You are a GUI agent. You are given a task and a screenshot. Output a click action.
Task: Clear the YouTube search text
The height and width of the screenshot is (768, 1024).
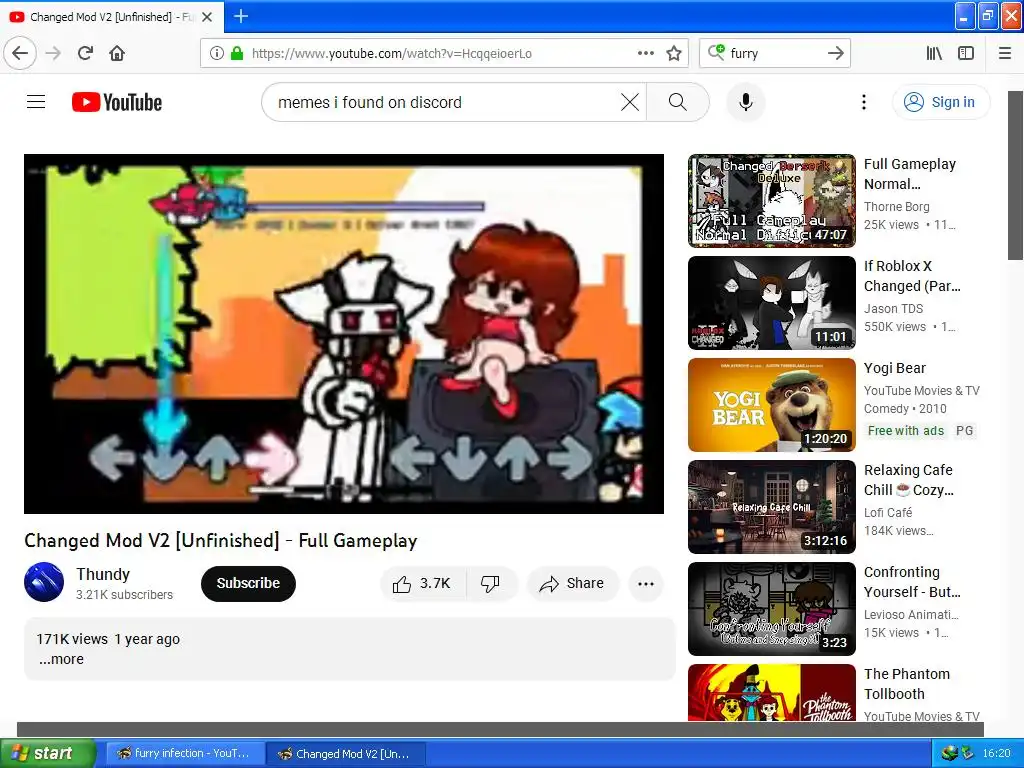tap(630, 103)
